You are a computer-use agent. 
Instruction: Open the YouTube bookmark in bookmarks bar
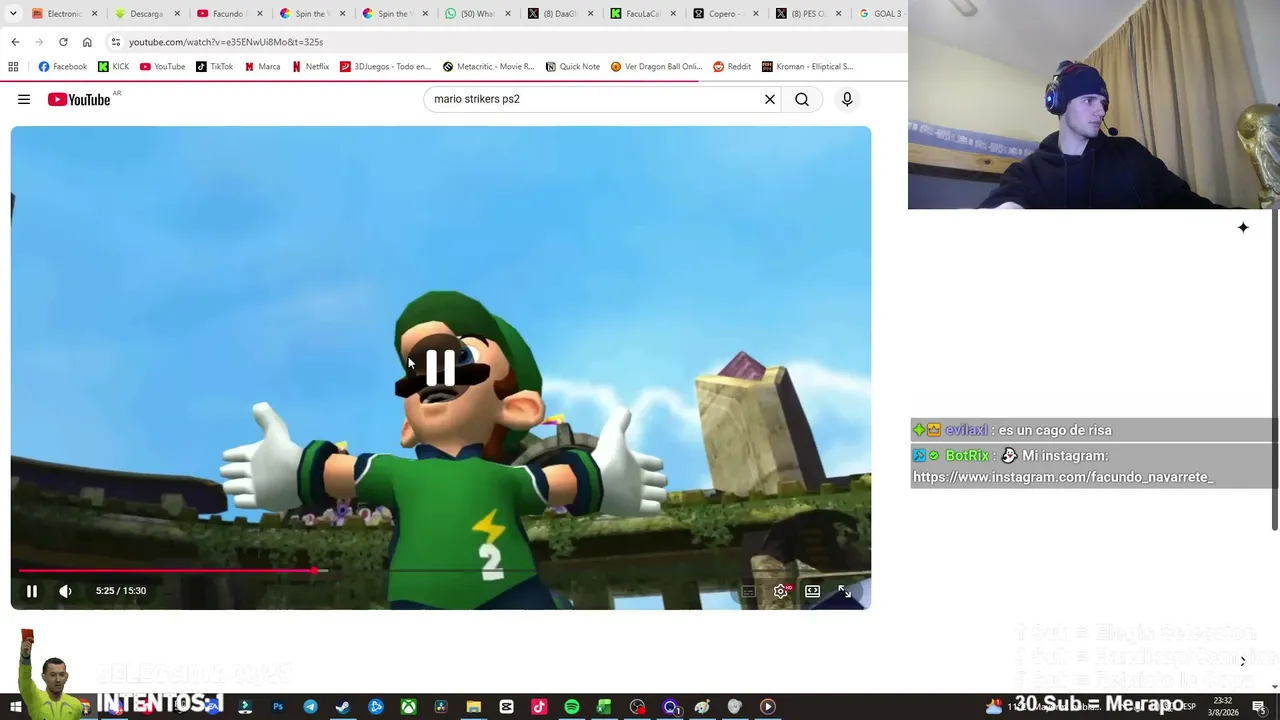tap(162, 67)
